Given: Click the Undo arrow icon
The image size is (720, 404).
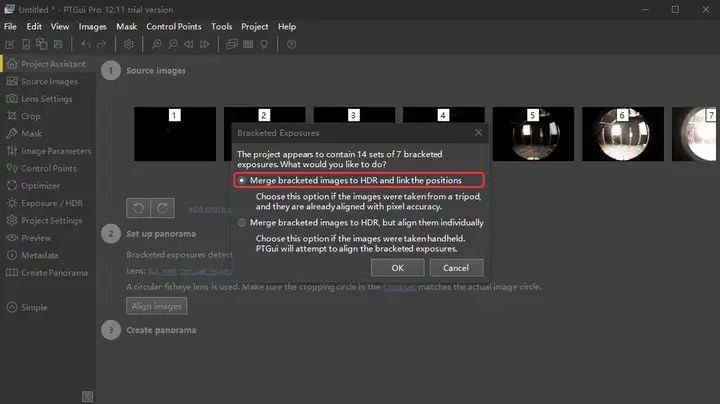Looking at the screenshot, I should coord(85,45).
